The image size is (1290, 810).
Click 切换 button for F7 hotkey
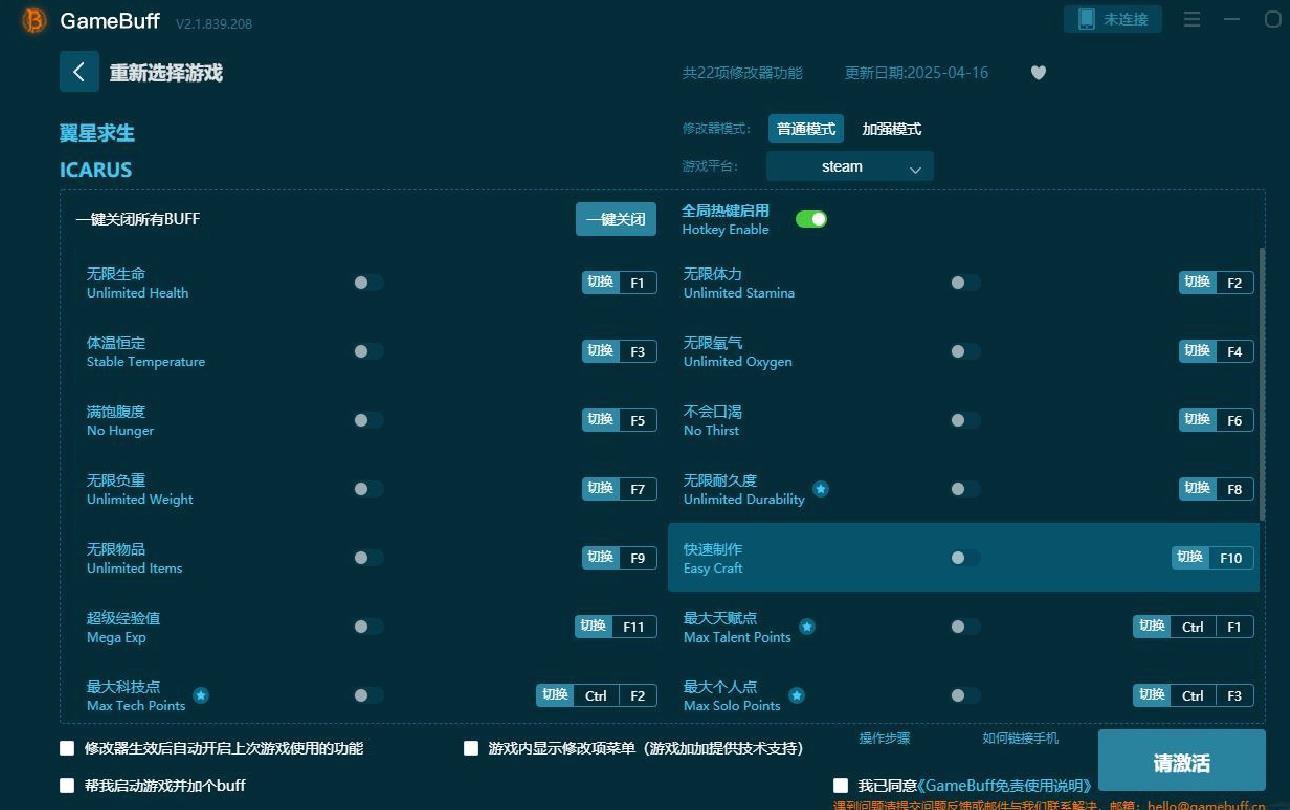600,488
